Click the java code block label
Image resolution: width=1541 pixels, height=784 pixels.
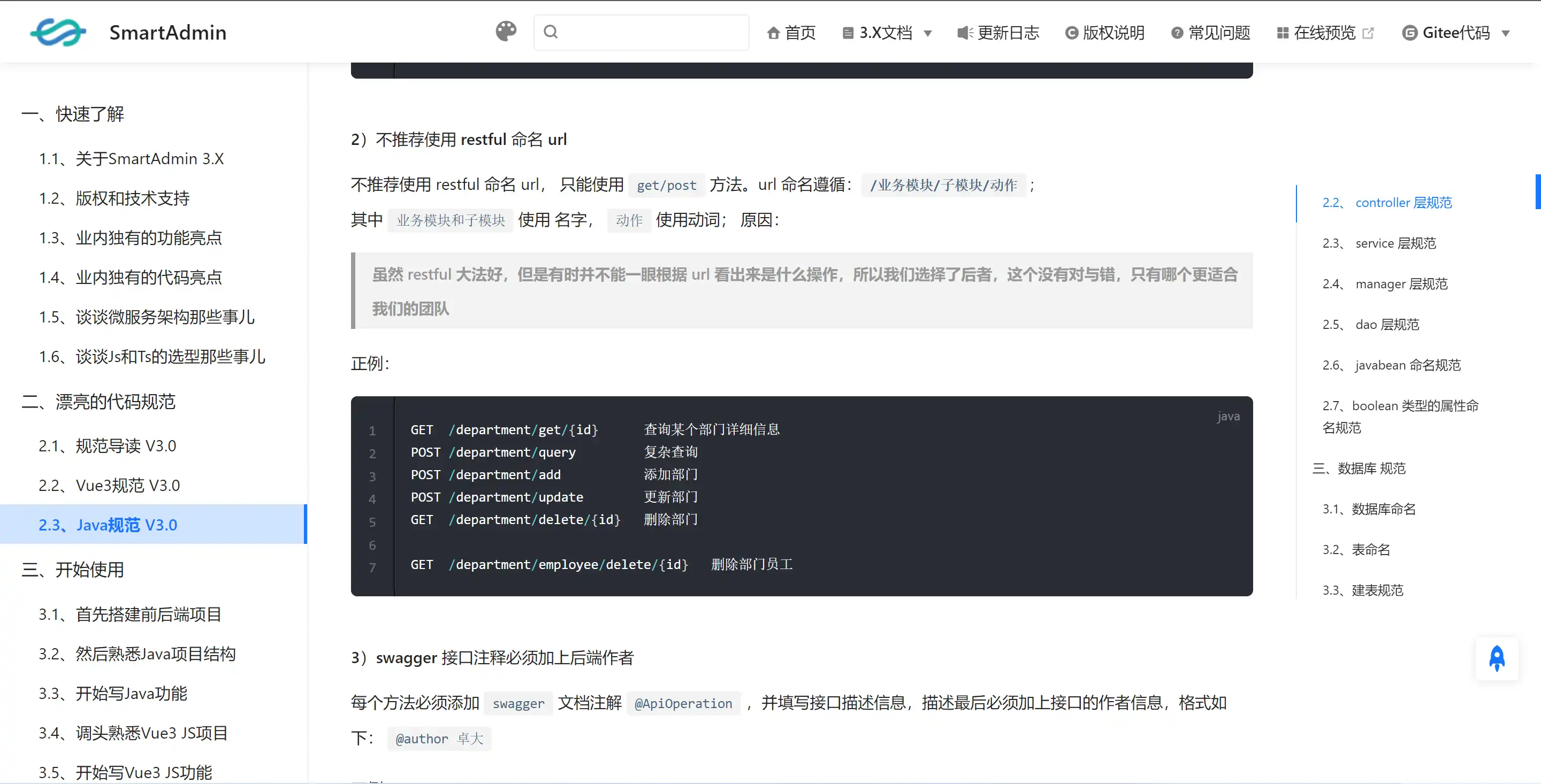tap(1228, 416)
